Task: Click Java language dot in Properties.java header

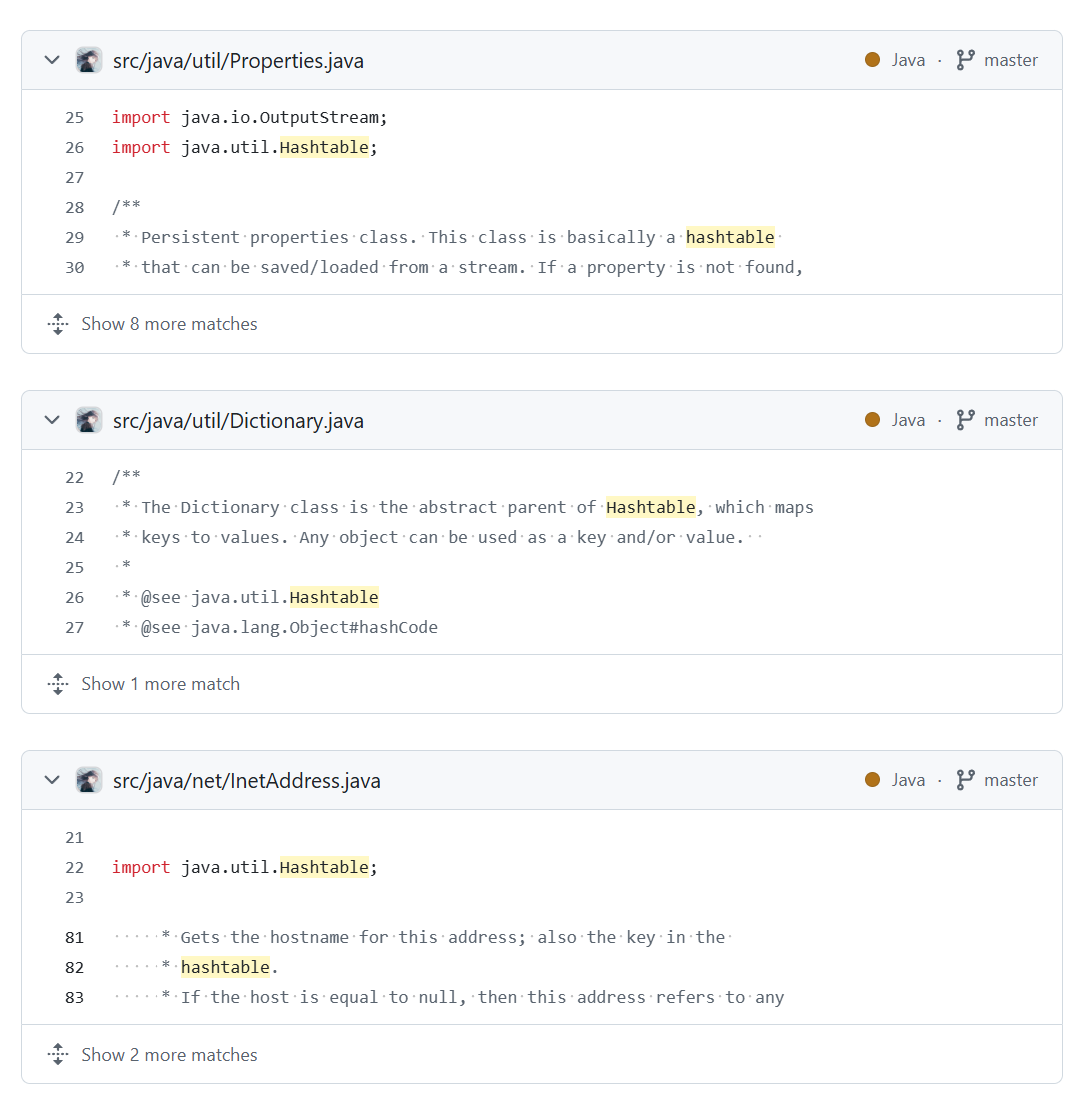Action: 873,60
